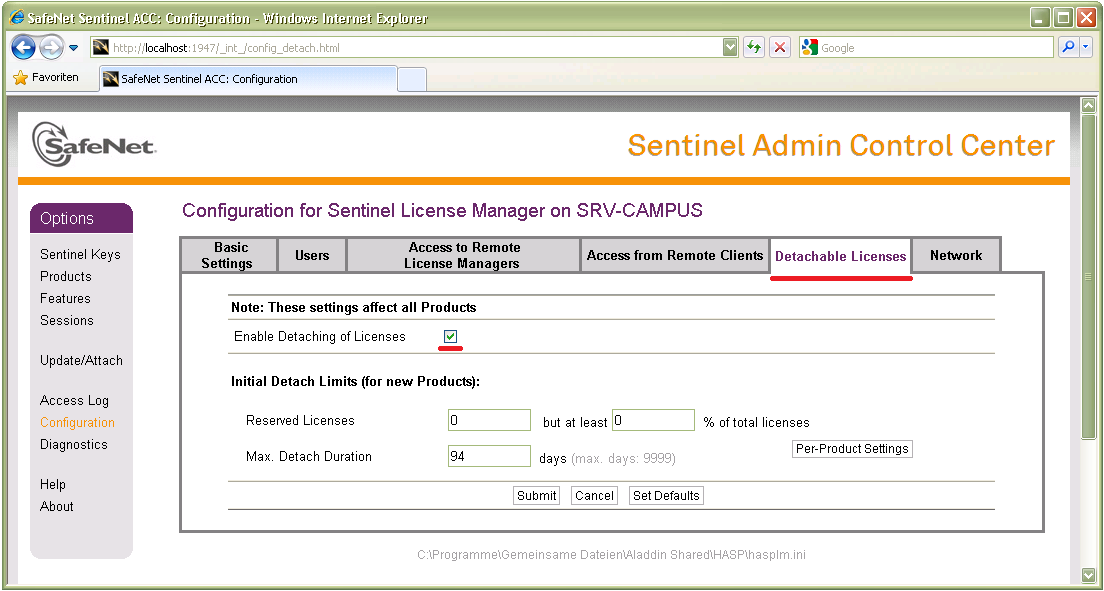Click the Sentinel Admin Control Center heading
The height and width of the screenshot is (591, 1104).
tap(841, 145)
